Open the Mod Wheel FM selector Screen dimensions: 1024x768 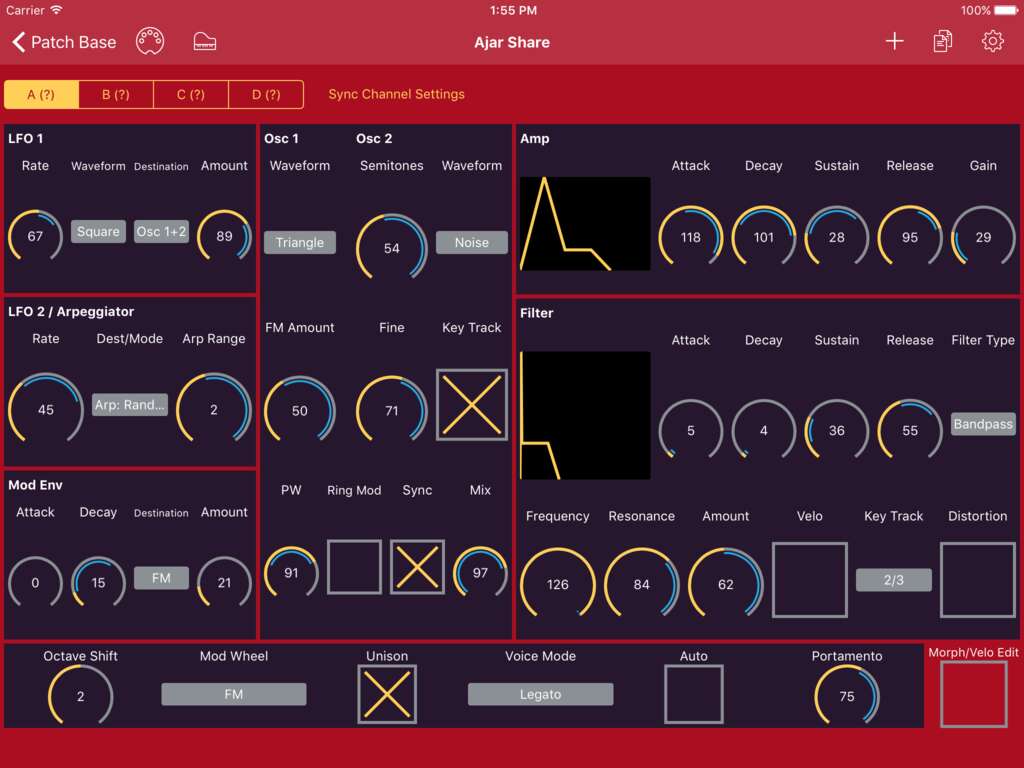coord(234,694)
